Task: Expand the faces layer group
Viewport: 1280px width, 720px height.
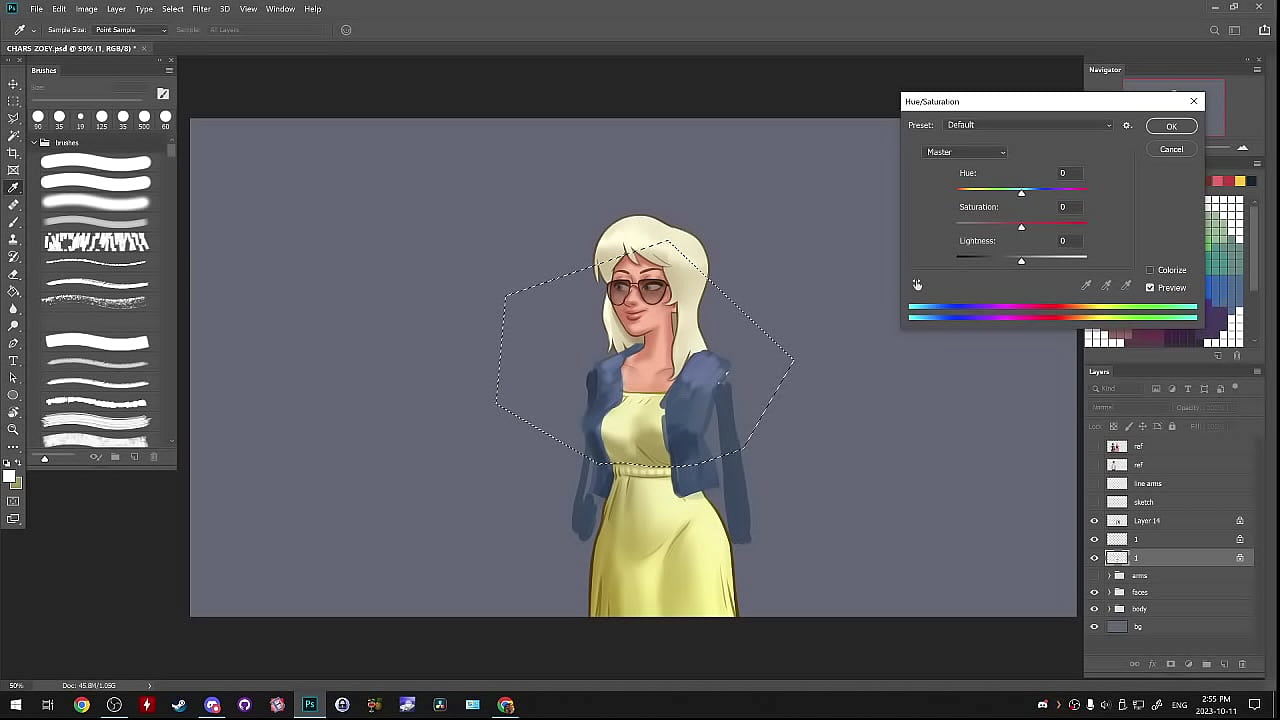Action: pyautogui.click(x=1109, y=592)
